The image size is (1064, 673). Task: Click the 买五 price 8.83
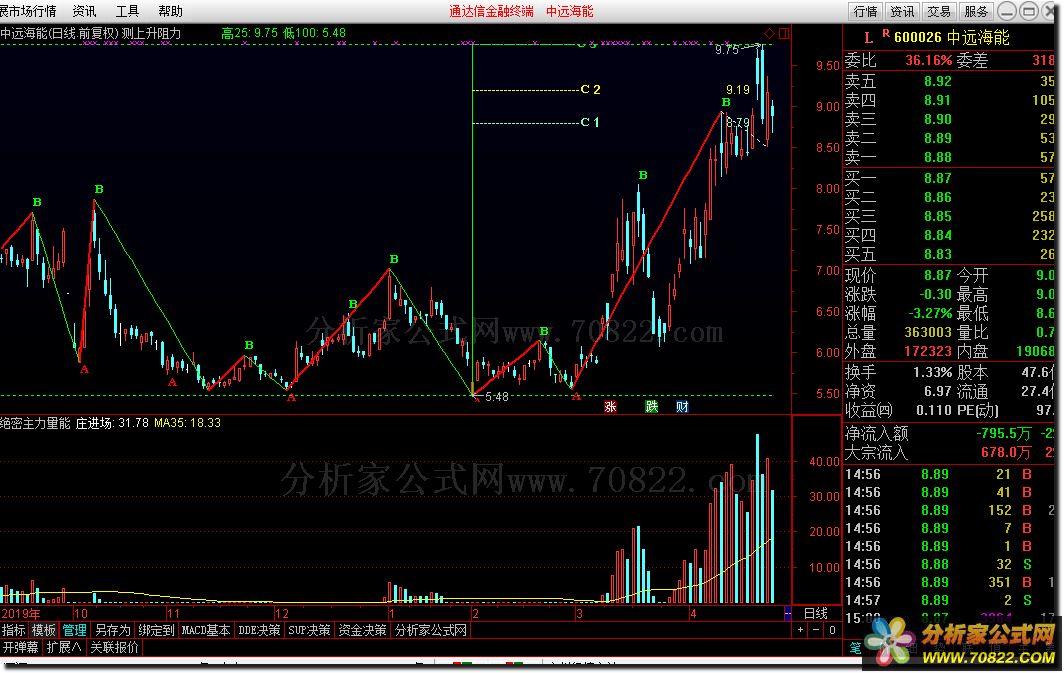click(937, 254)
